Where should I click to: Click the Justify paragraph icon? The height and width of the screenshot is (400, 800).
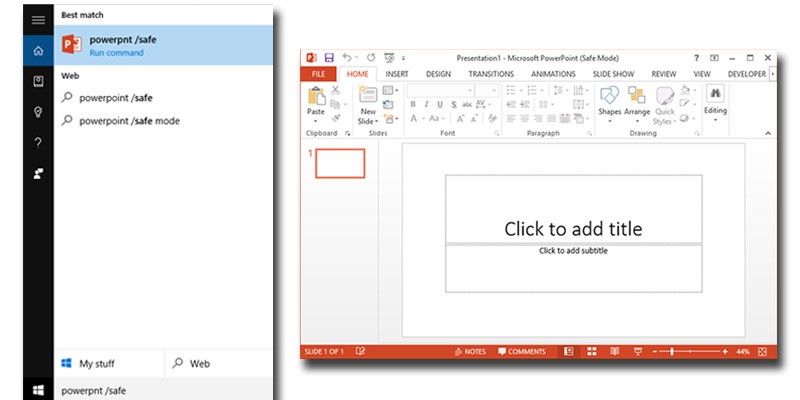pos(551,118)
